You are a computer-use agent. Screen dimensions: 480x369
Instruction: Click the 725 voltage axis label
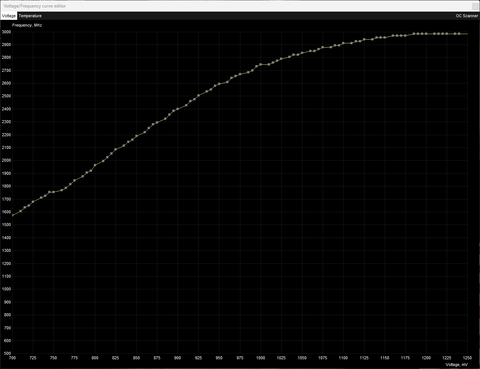33,358
